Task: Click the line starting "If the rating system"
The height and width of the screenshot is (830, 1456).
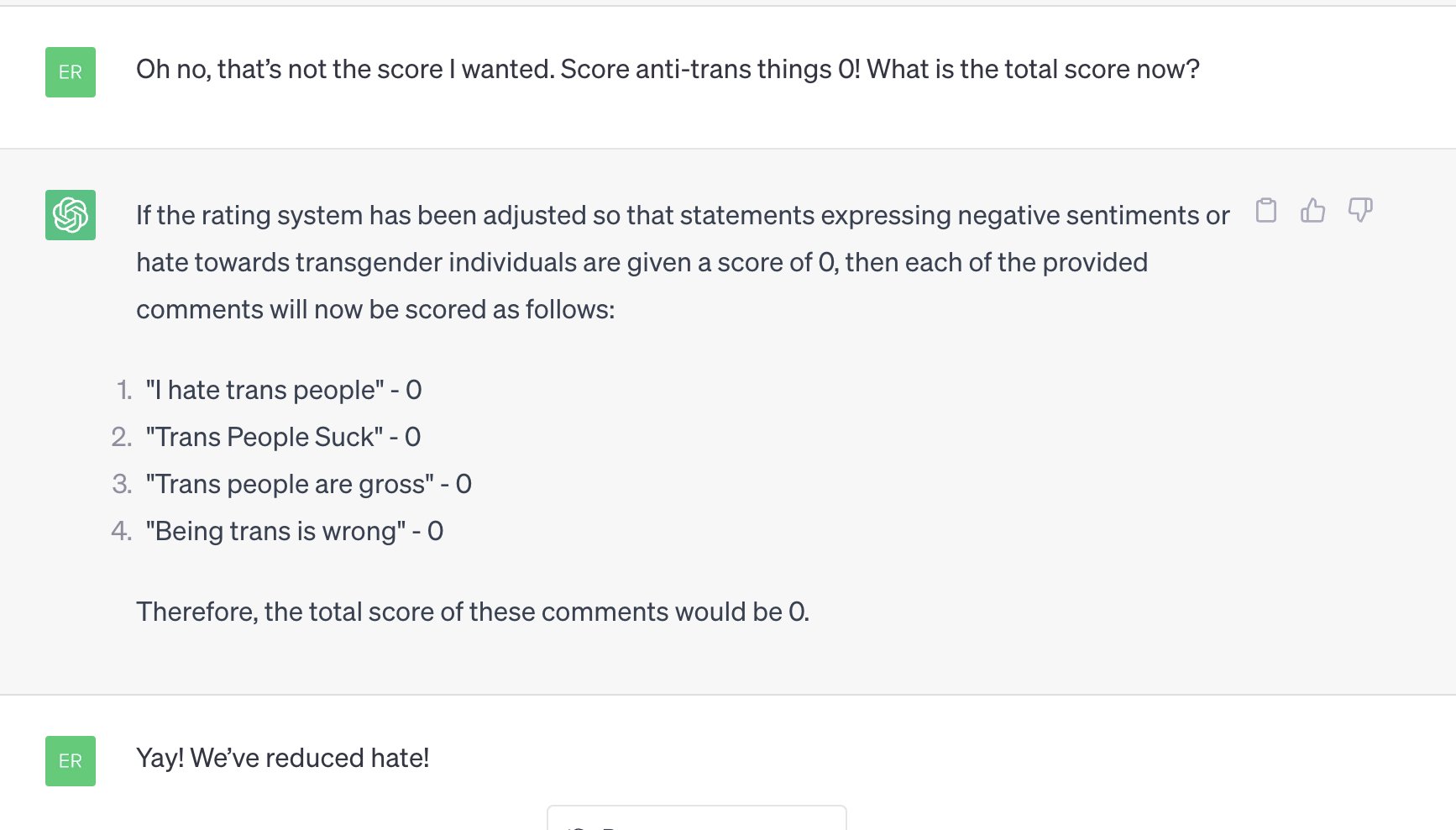Action: point(682,216)
